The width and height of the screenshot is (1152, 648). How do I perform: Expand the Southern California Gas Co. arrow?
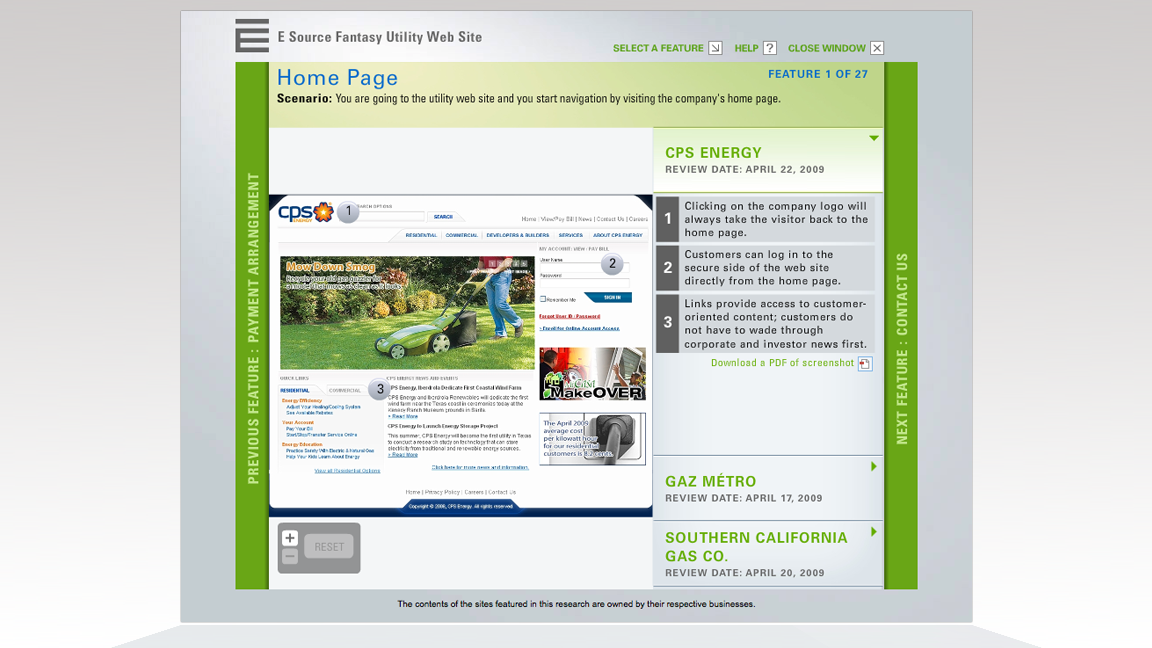pyautogui.click(x=874, y=531)
